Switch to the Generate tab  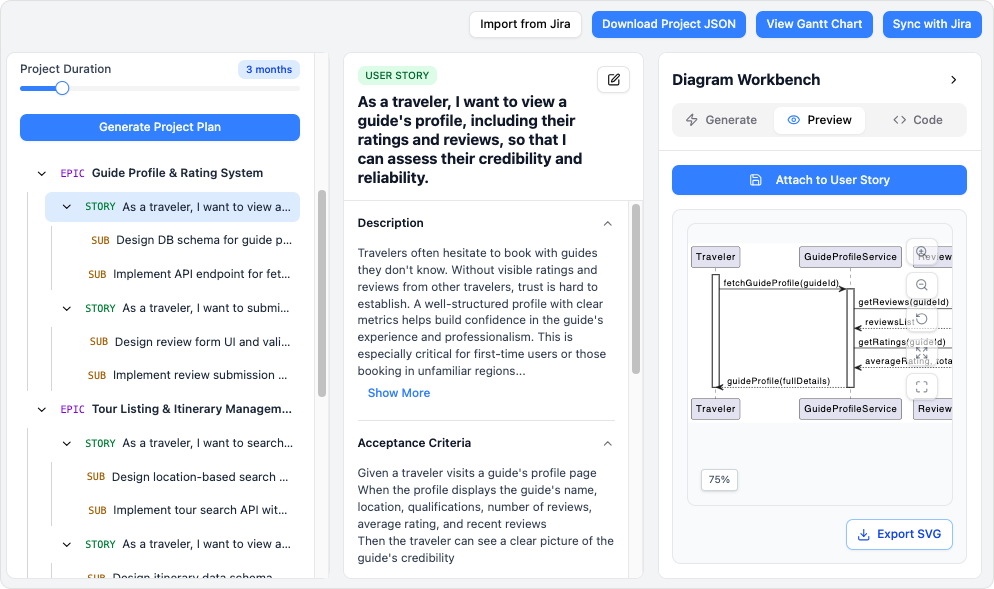(x=721, y=120)
